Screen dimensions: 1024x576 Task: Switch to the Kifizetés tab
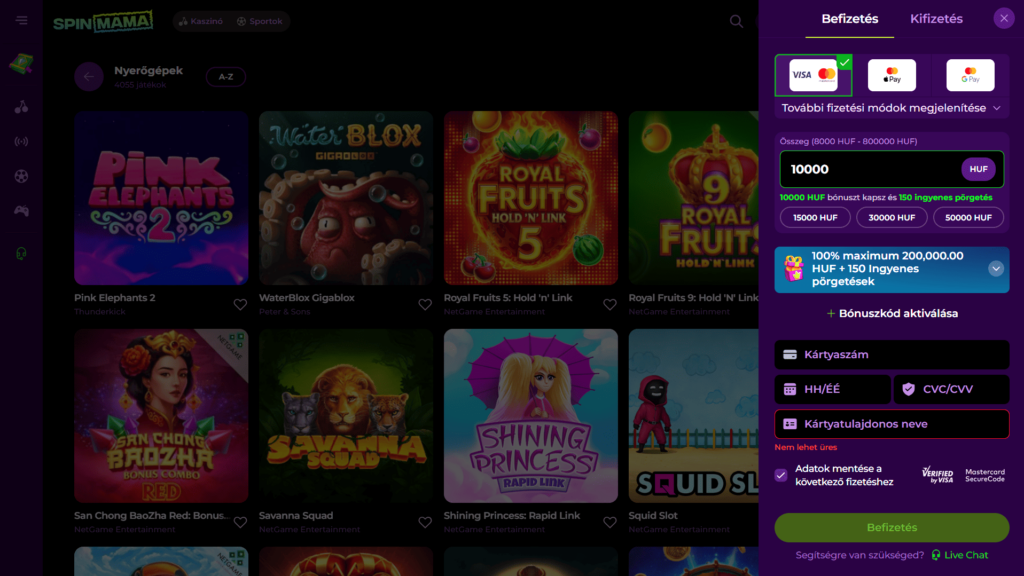click(936, 19)
